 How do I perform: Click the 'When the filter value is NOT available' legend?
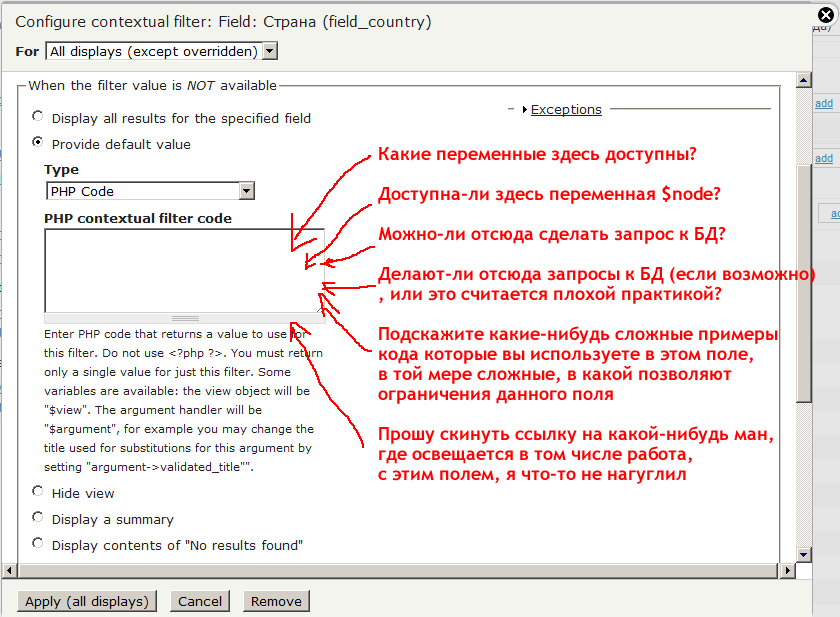click(x=152, y=86)
